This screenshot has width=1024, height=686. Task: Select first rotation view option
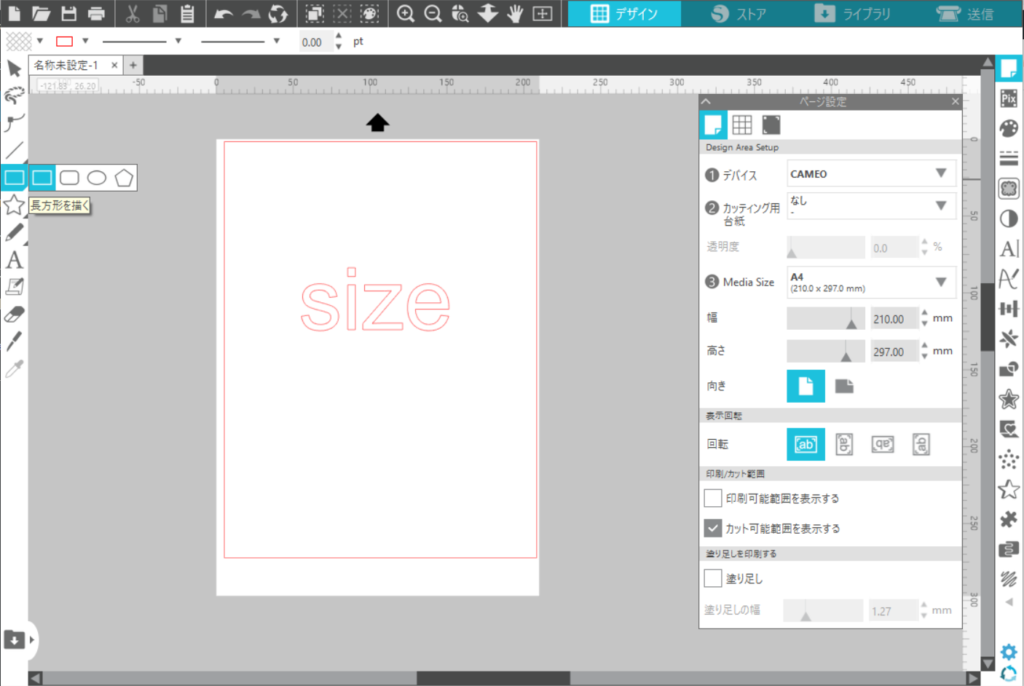805,444
